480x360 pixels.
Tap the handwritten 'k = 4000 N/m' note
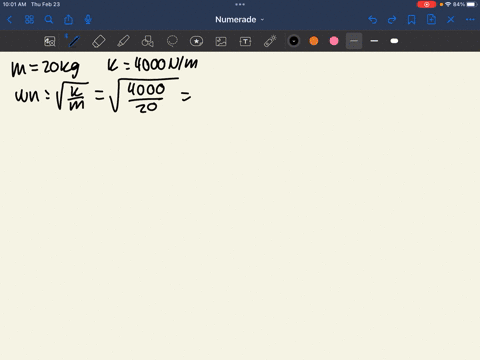click(x=153, y=64)
